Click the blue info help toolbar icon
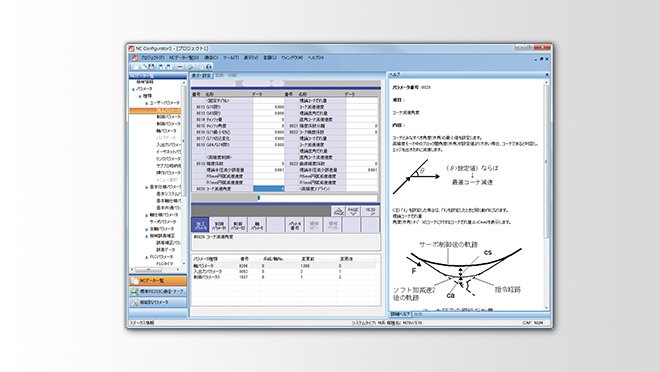This screenshot has width=660, height=372. pos(209,66)
